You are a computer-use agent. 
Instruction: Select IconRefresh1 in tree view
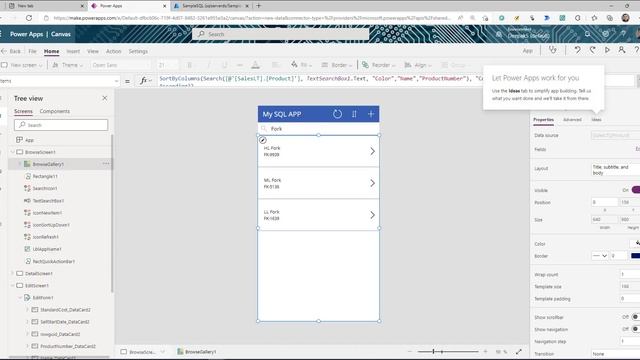[x=45, y=237]
